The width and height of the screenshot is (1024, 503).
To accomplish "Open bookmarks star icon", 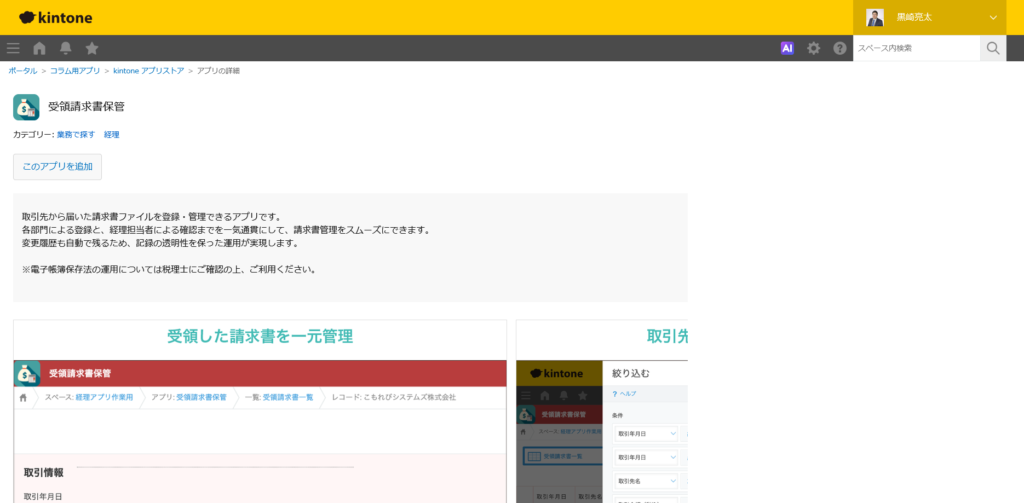I will point(92,48).
